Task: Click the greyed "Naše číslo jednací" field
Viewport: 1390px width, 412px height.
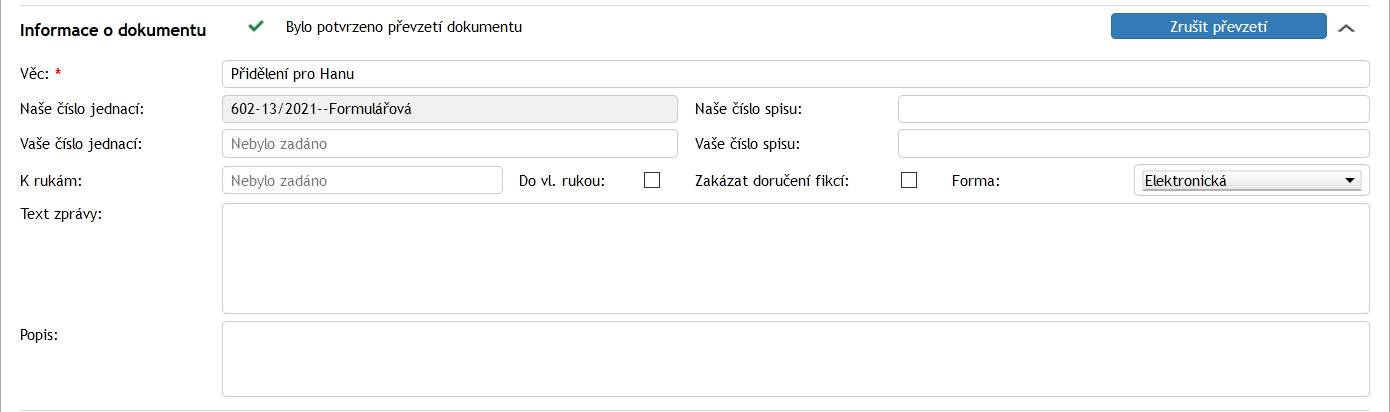Action: pyautogui.click(x=449, y=109)
